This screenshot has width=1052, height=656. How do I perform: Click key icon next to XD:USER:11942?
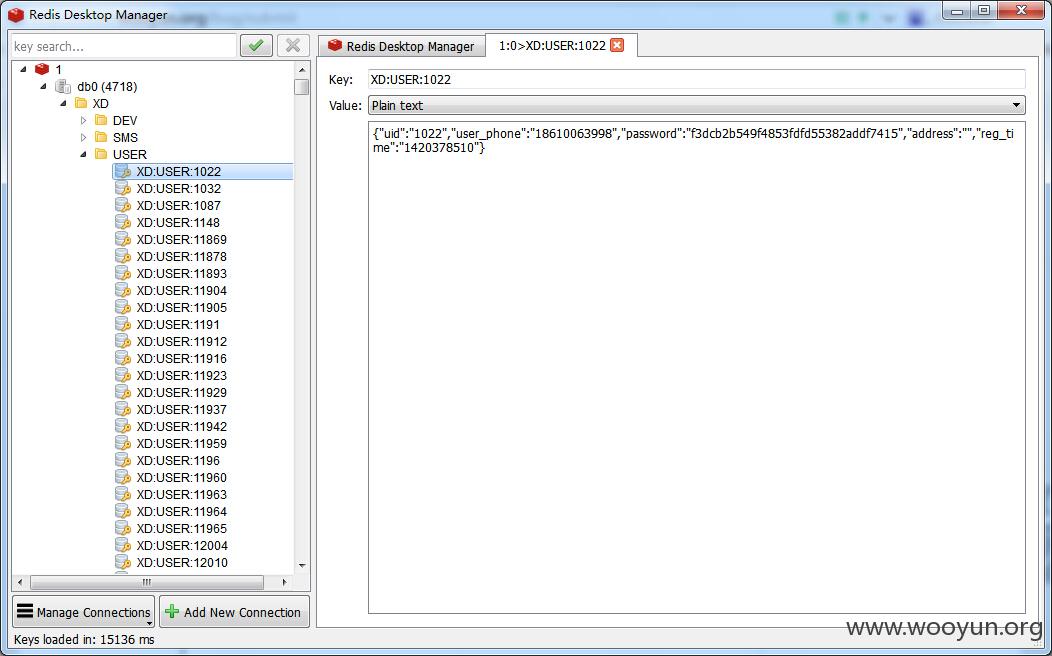click(123, 426)
